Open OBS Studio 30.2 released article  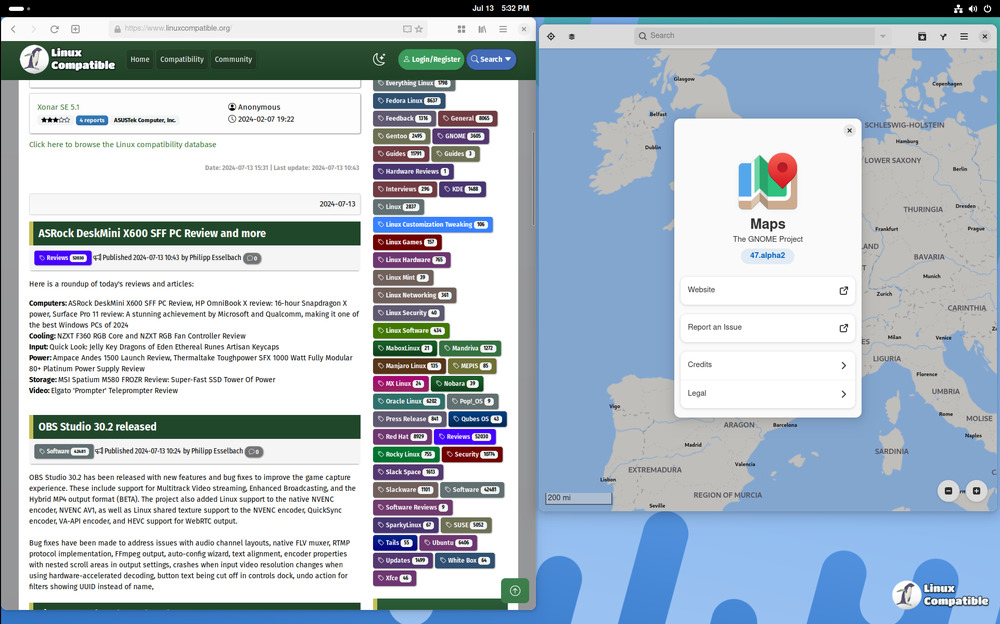pos(97,427)
